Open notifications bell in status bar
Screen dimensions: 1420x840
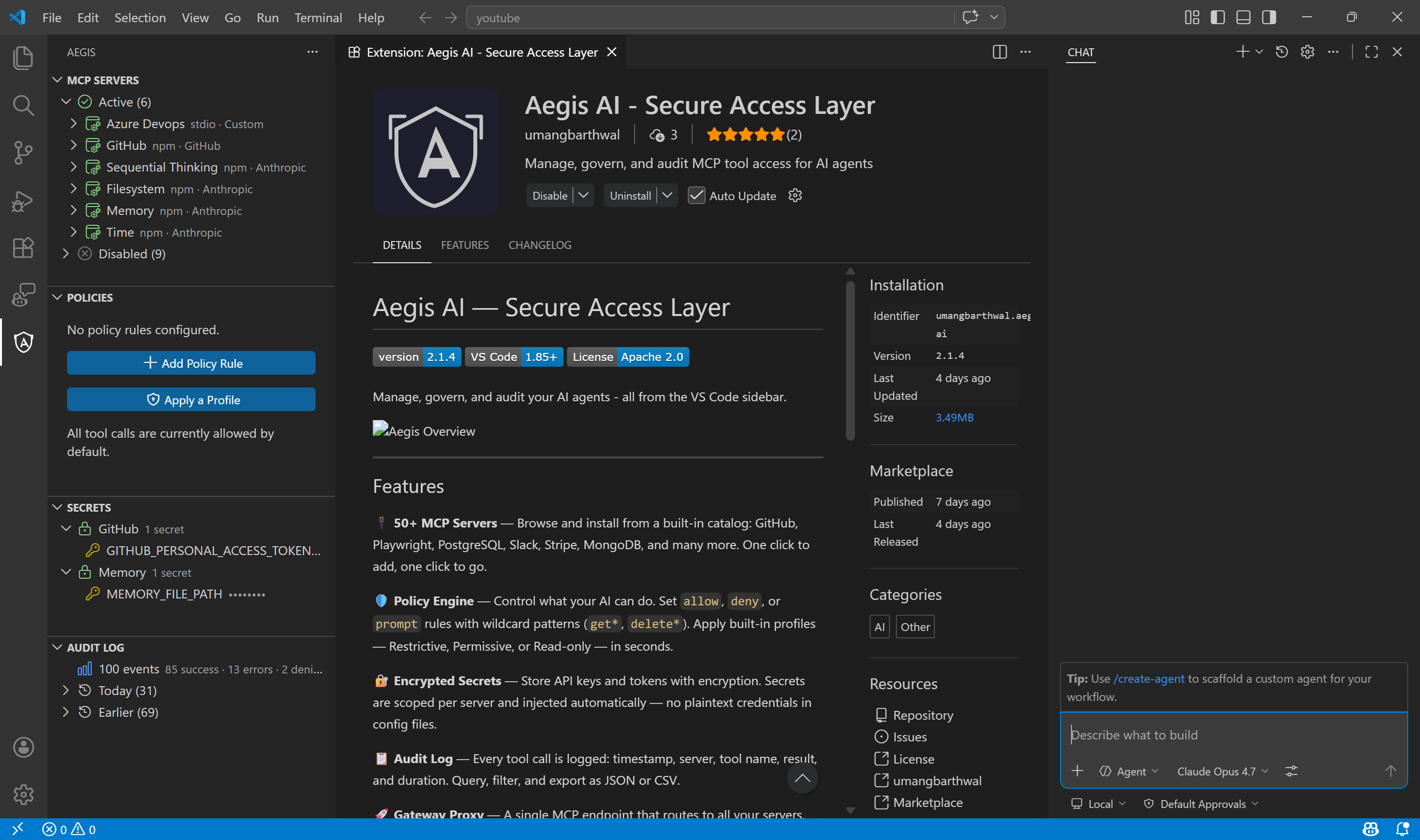tap(1402, 829)
